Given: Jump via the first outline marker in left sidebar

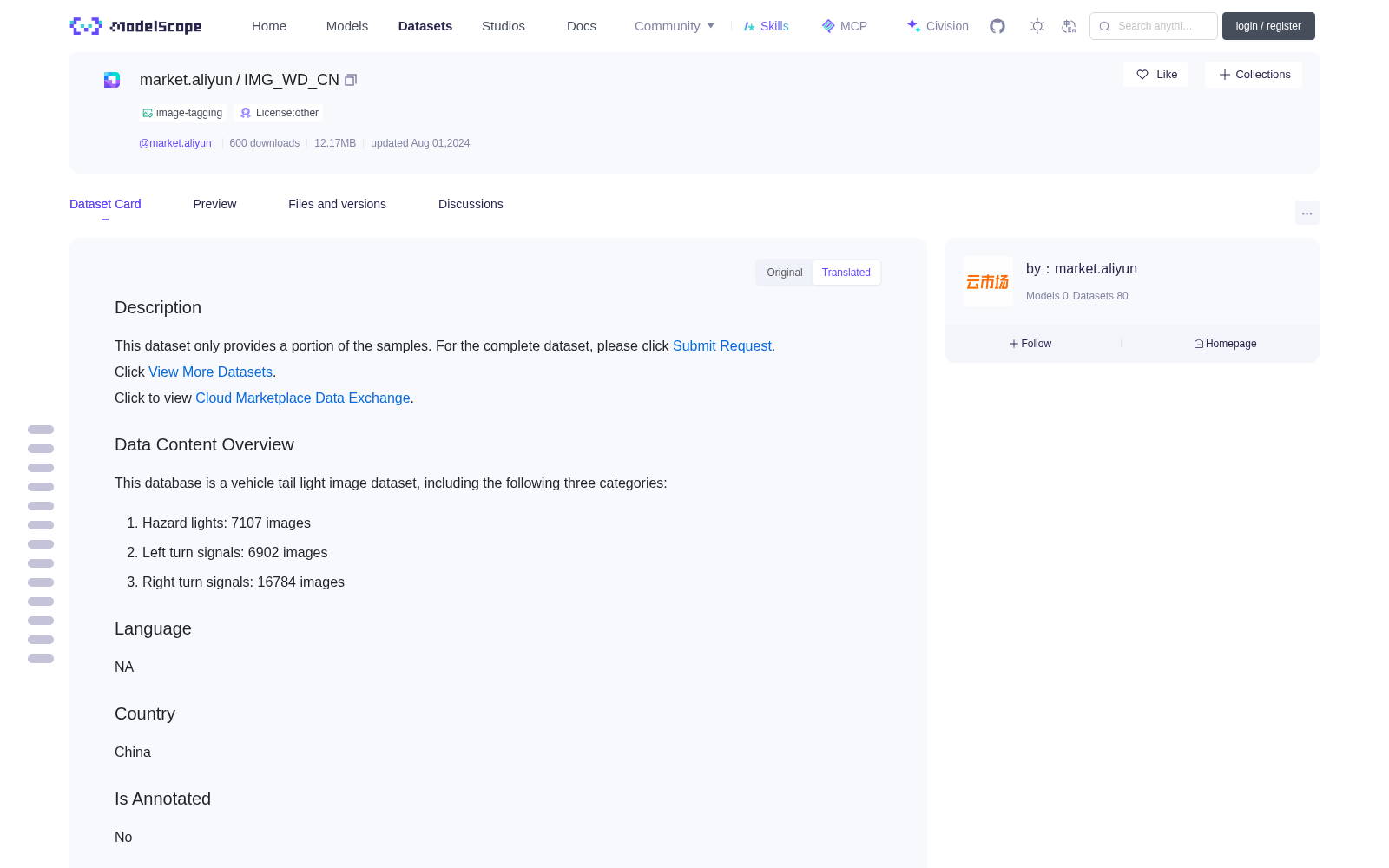Looking at the screenshot, I should click(41, 430).
